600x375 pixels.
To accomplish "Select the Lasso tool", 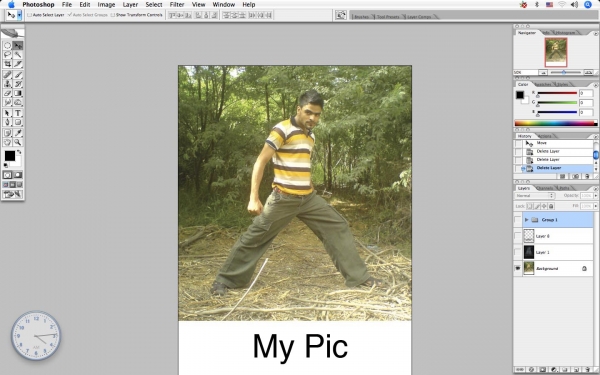I will click(7, 55).
